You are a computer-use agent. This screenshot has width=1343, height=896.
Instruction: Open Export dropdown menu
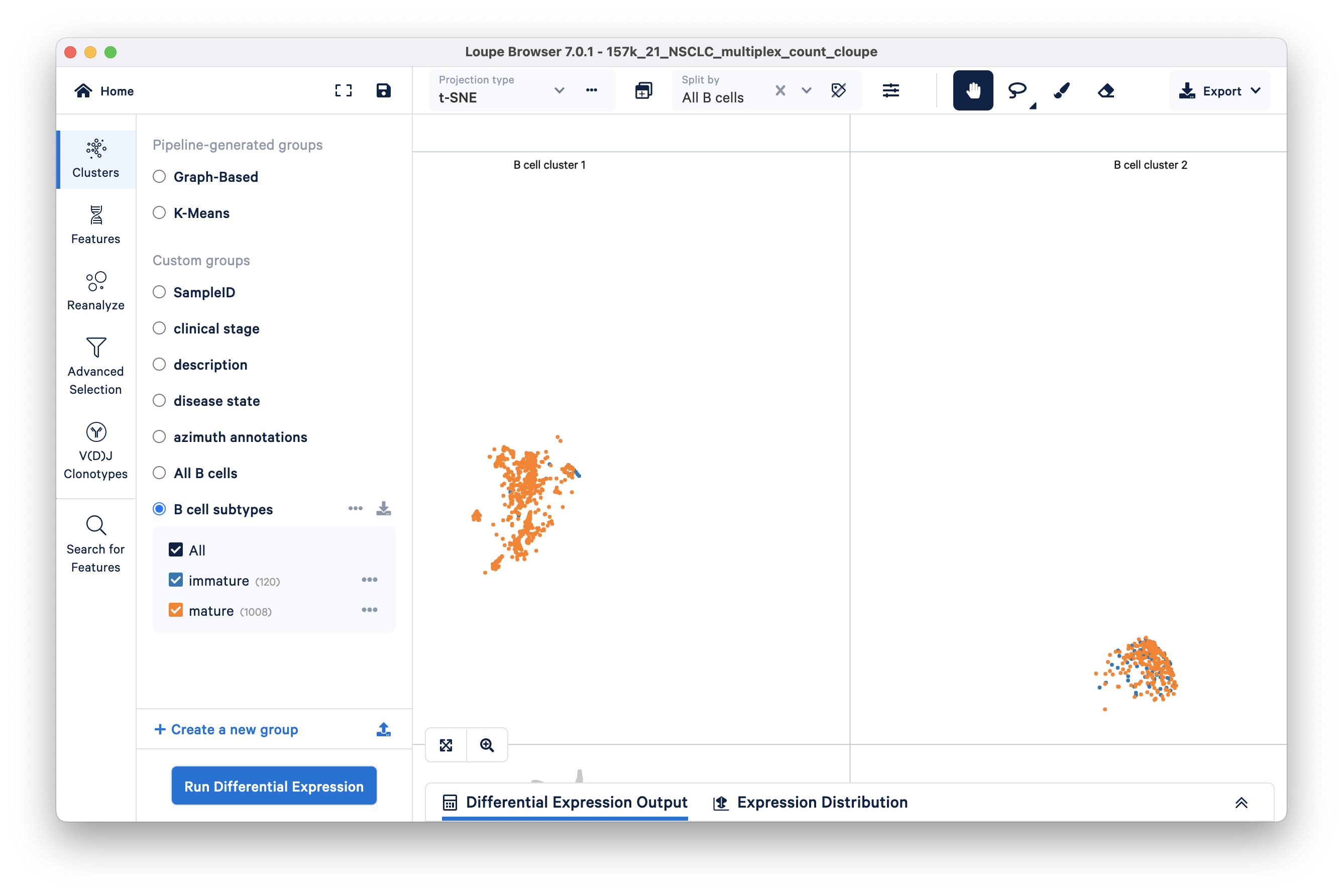pyautogui.click(x=1219, y=91)
